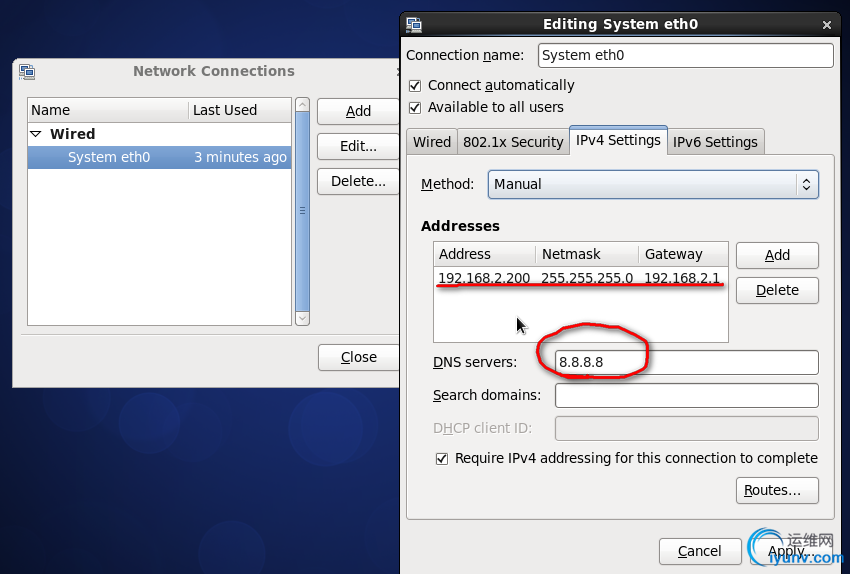Click the Gateway column header
This screenshot has height=574, width=850.
pos(683,254)
